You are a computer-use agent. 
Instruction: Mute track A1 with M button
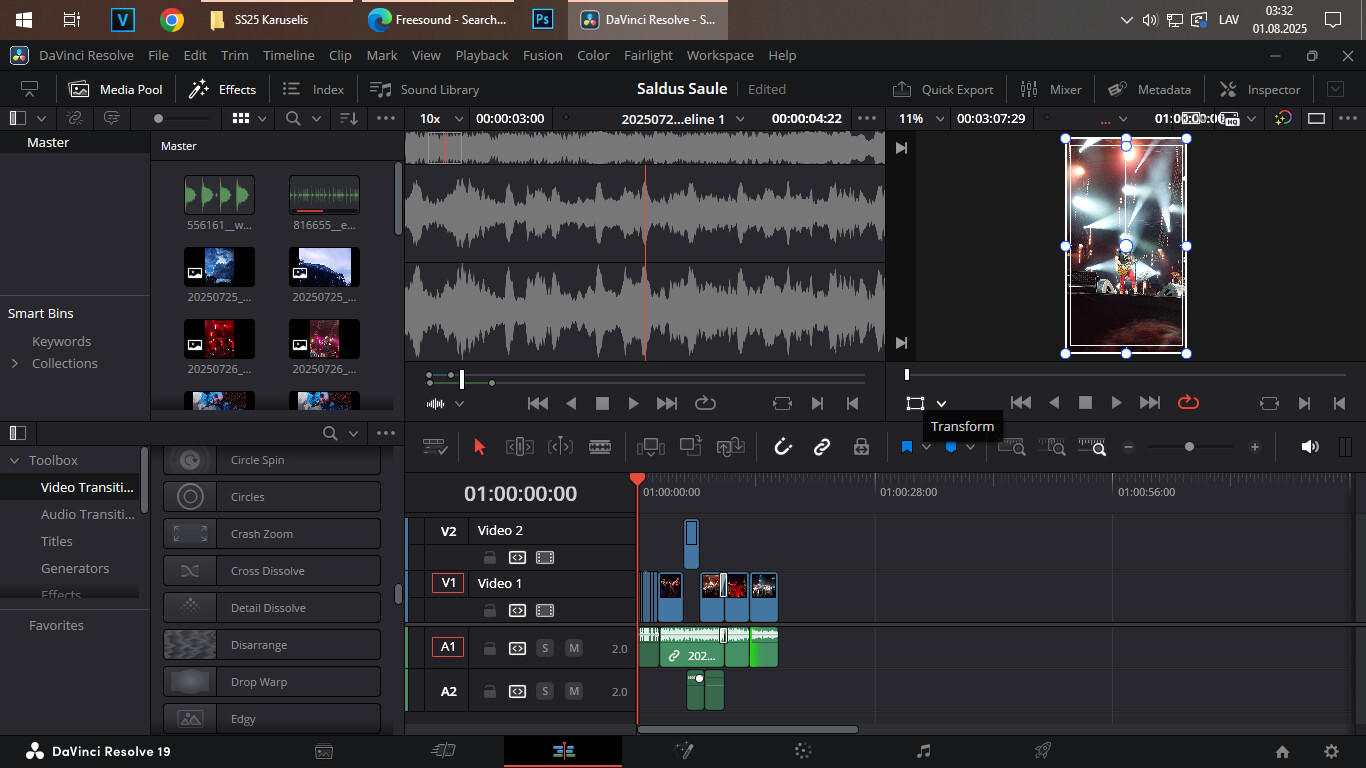pos(574,648)
